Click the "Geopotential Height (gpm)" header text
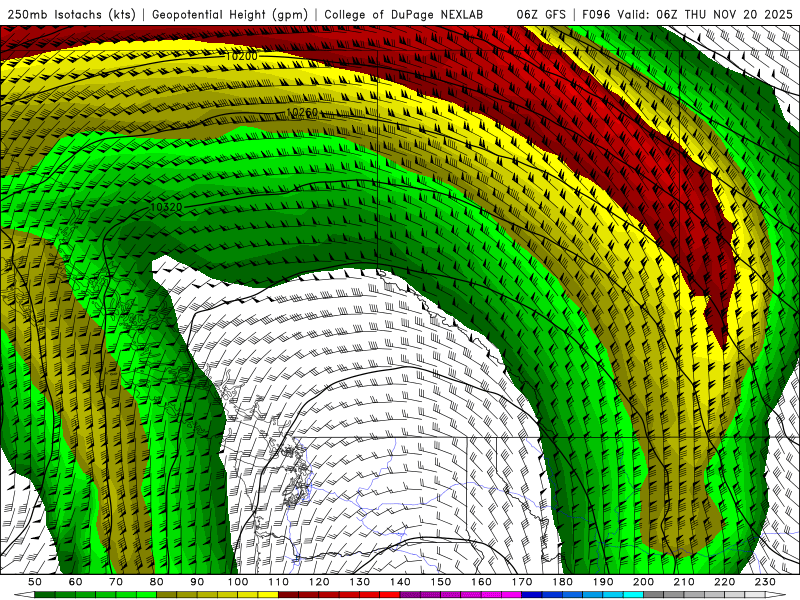 (230, 14)
